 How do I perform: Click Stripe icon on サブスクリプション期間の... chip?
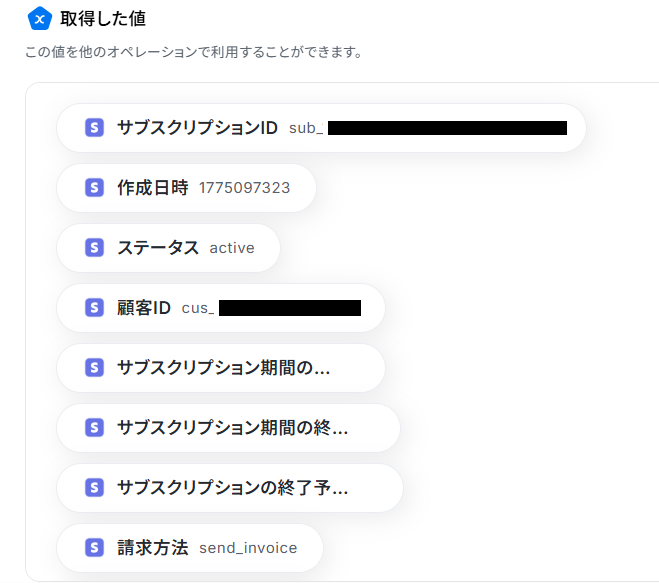click(95, 368)
